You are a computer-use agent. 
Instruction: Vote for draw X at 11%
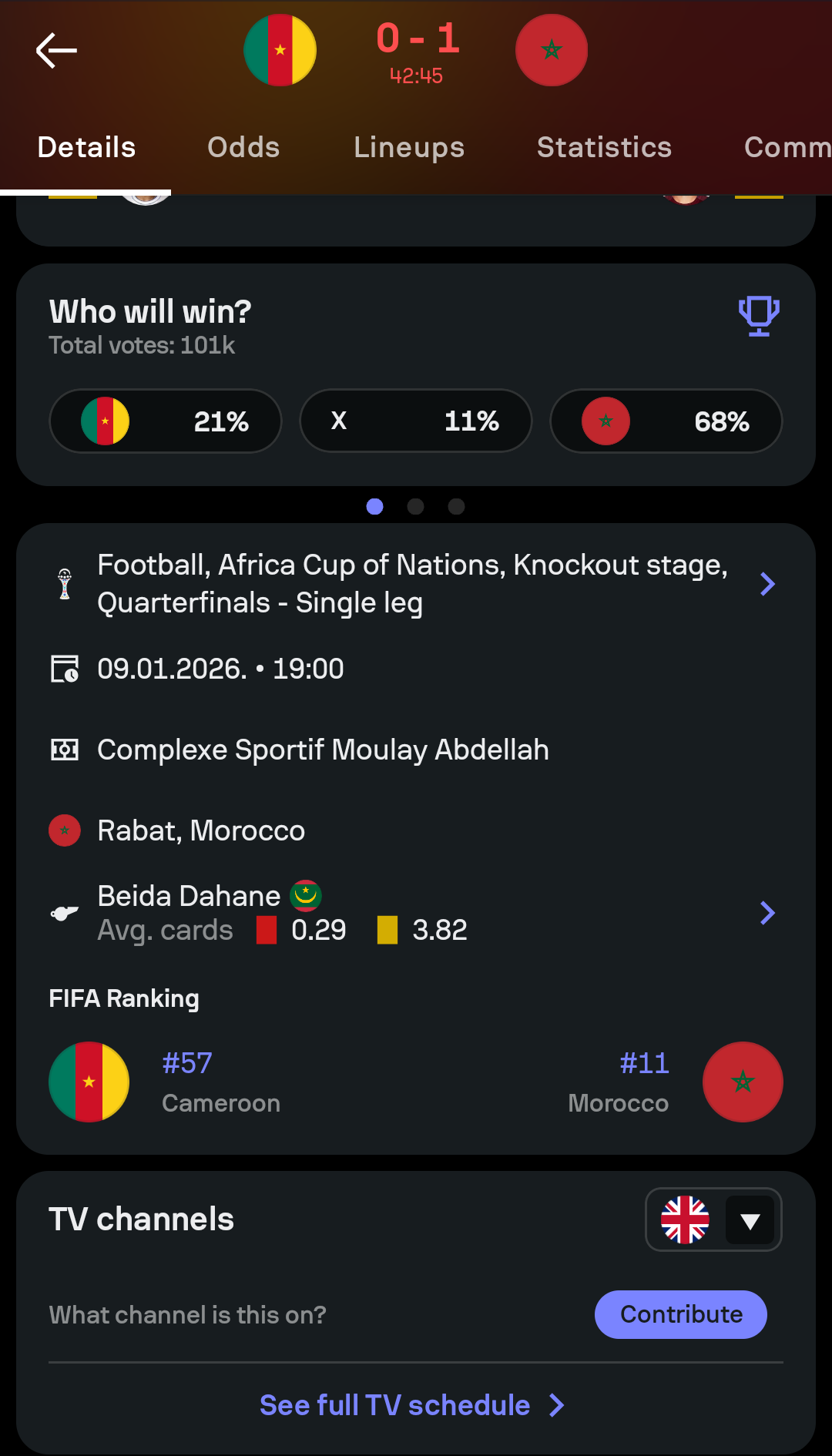416,421
